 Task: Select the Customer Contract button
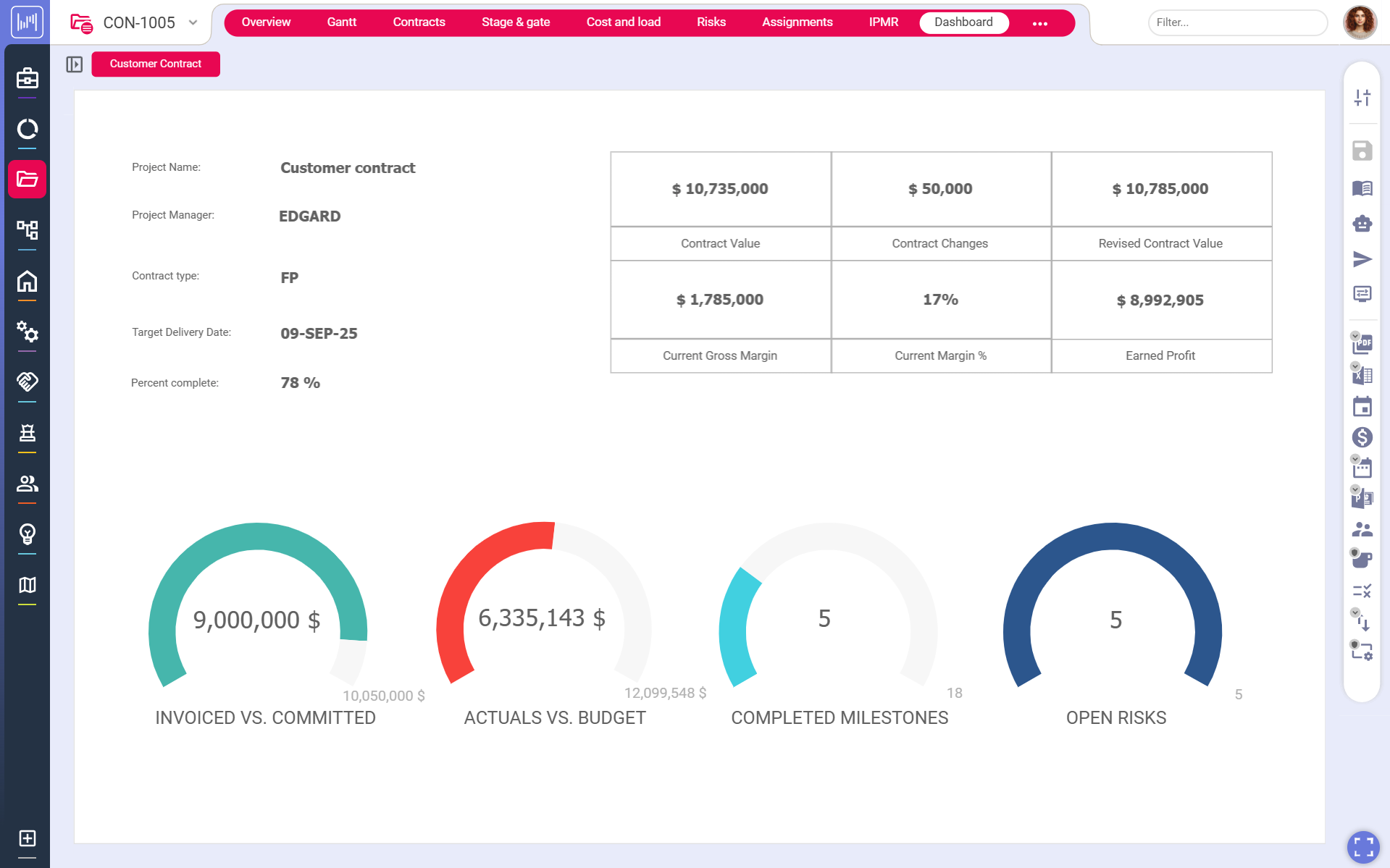[x=155, y=64]
